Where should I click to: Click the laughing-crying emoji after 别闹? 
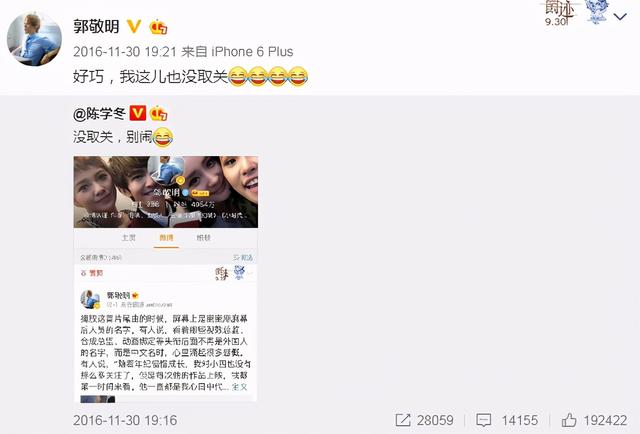[x=162, y=137]
